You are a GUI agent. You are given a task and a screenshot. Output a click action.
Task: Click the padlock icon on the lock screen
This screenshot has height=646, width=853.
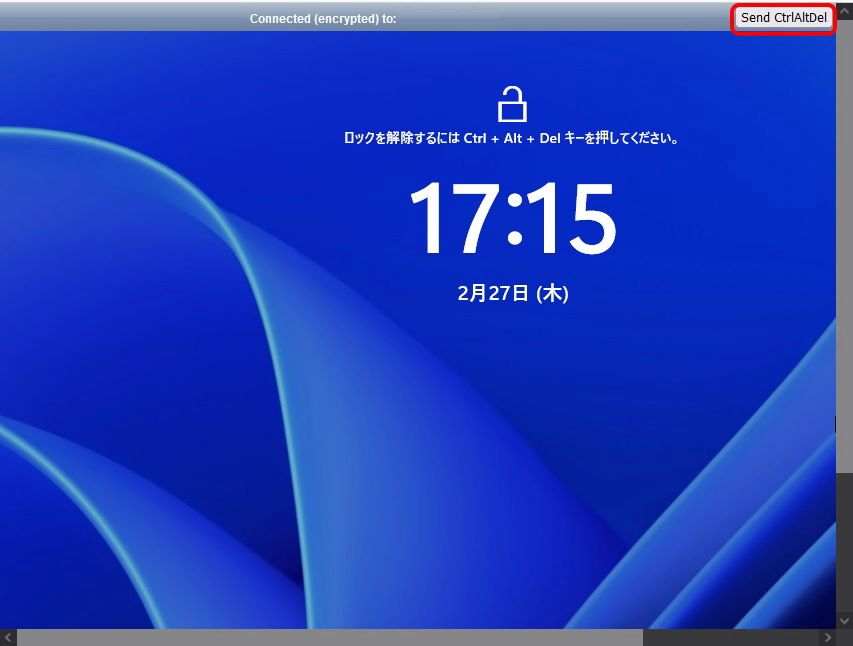(x=513, y=103)
